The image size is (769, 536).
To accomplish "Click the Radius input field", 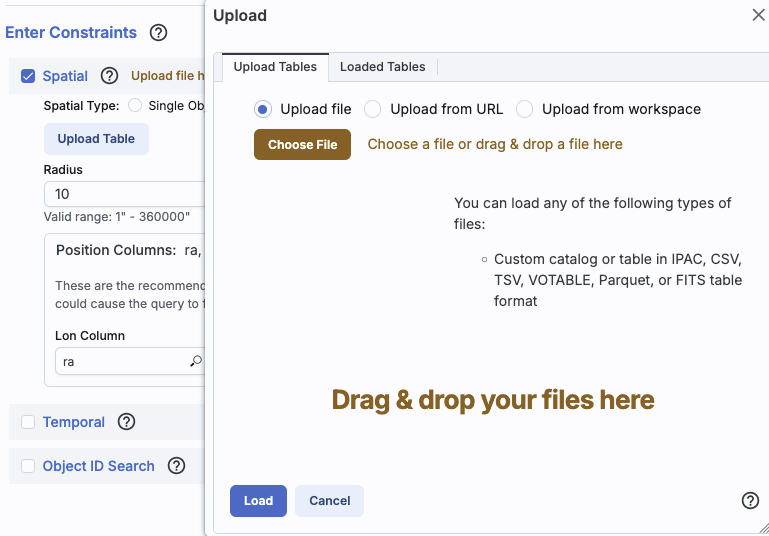I will point(124,194).
